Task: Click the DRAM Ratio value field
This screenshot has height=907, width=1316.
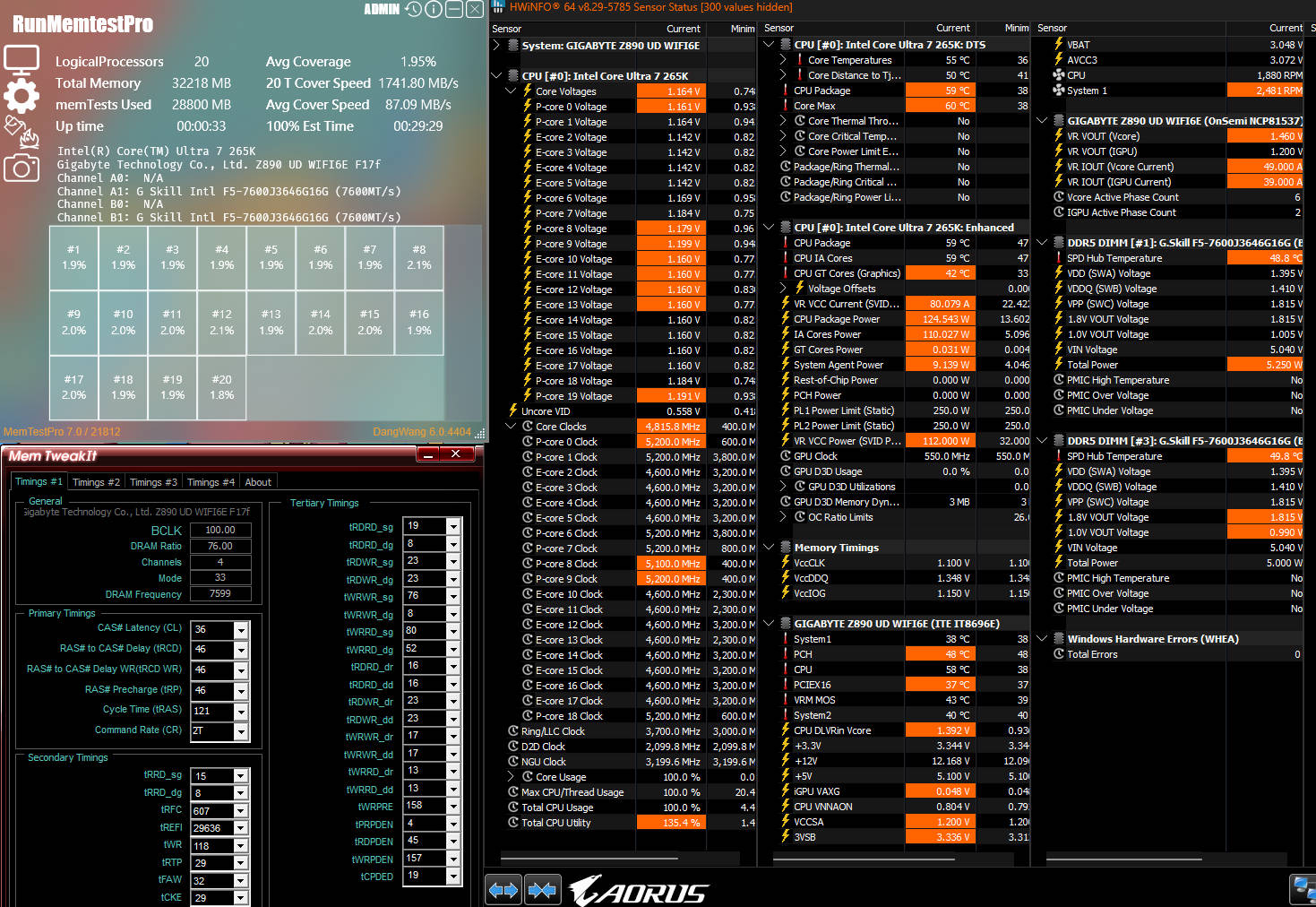Action: pos(220,546)
